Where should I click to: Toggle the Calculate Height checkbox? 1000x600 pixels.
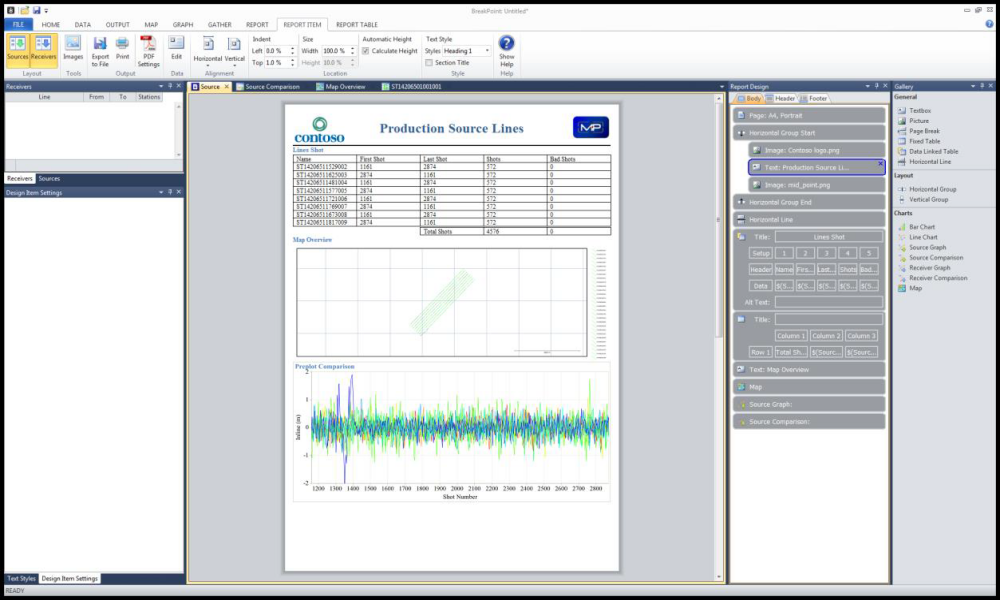[x=366, y=50]
